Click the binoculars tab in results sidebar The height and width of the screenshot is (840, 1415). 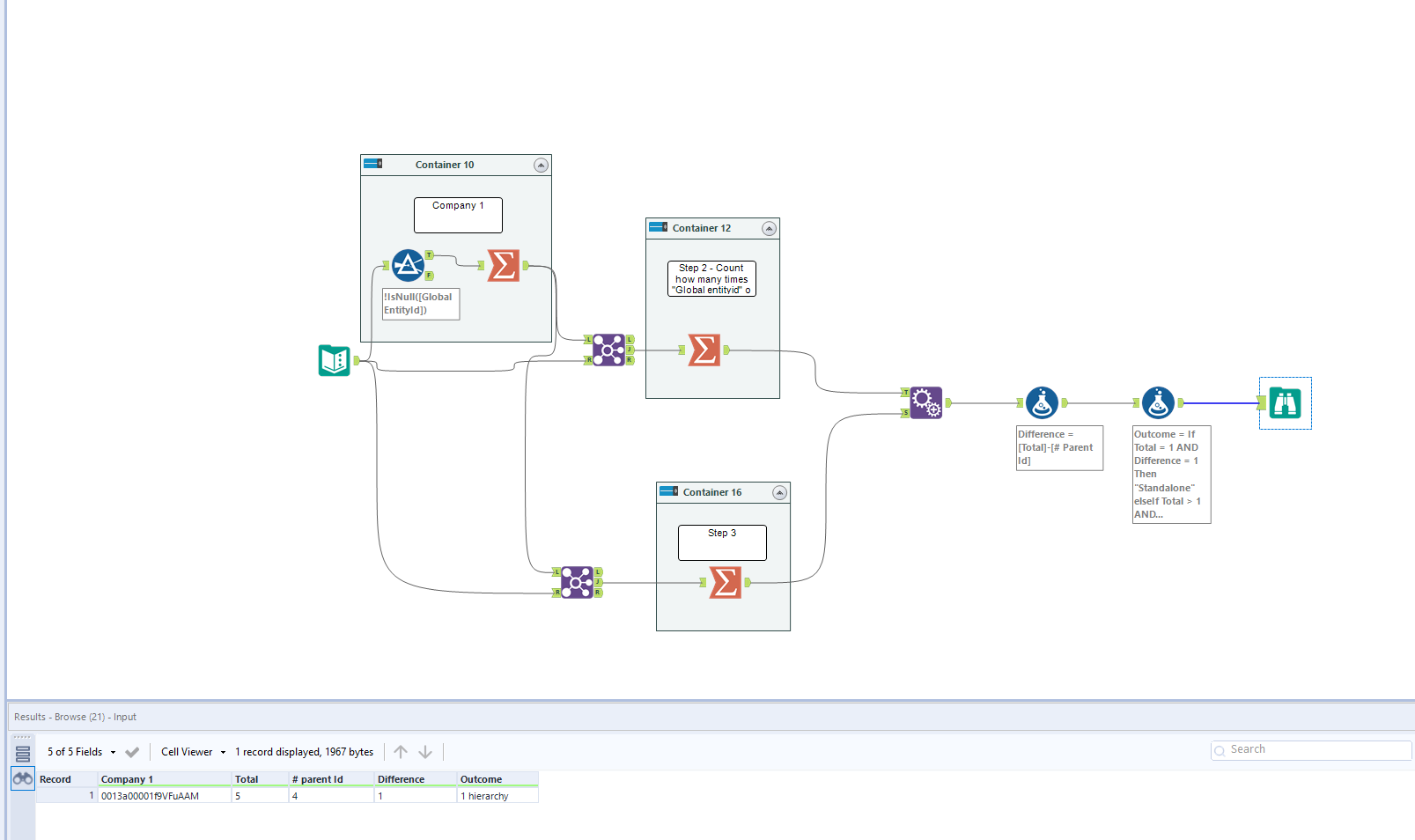(22, 778)
